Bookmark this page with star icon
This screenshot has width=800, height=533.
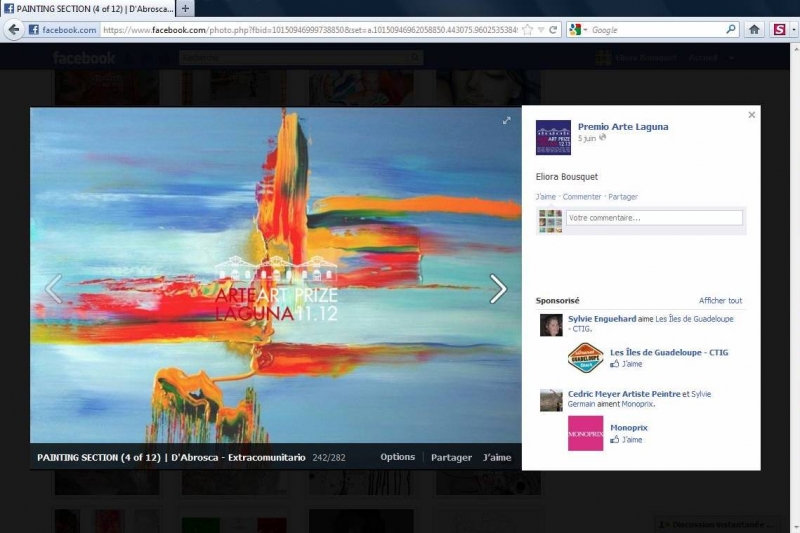click(x=528, y=30)
